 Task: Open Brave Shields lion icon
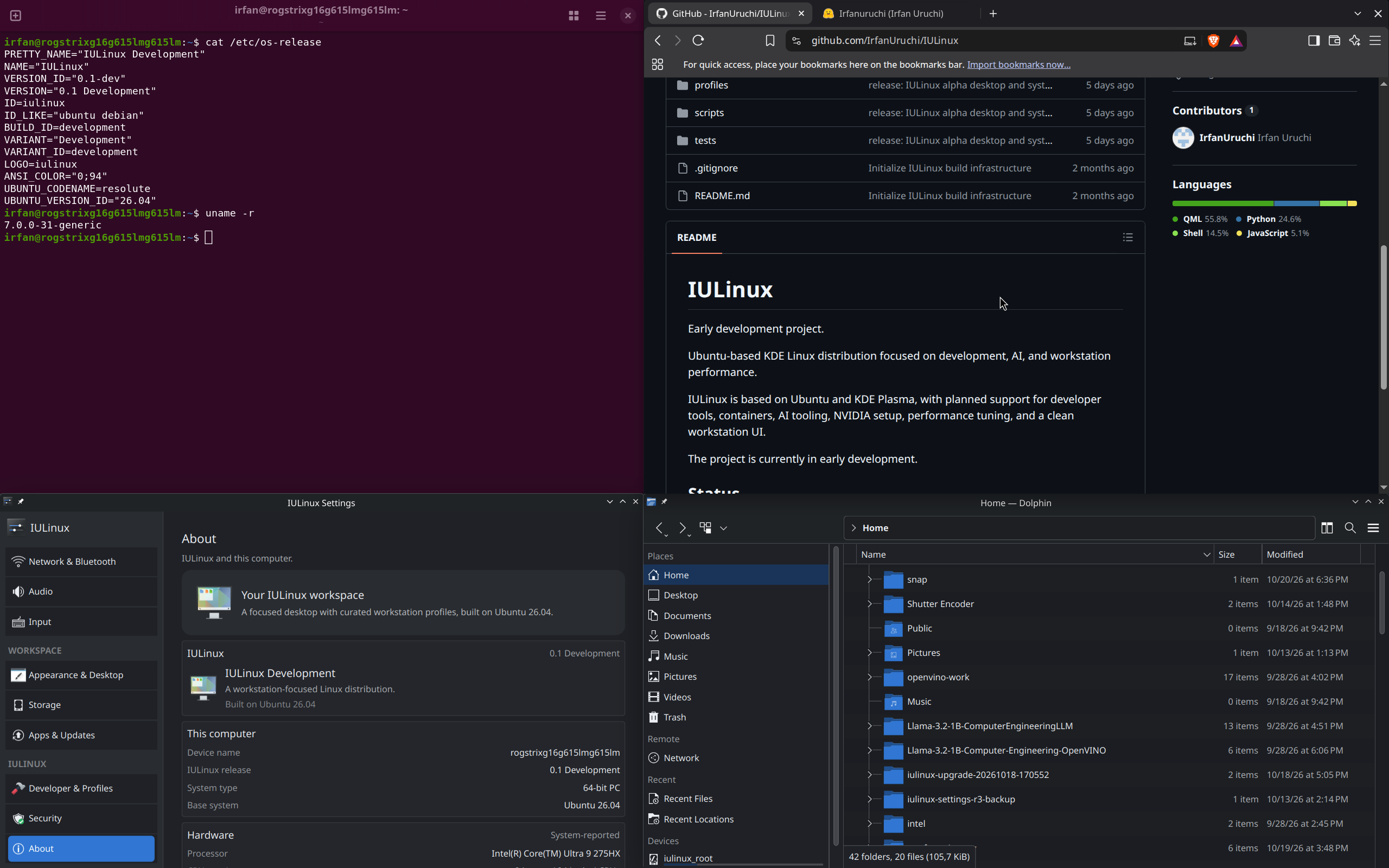(x=1213, y=40)
